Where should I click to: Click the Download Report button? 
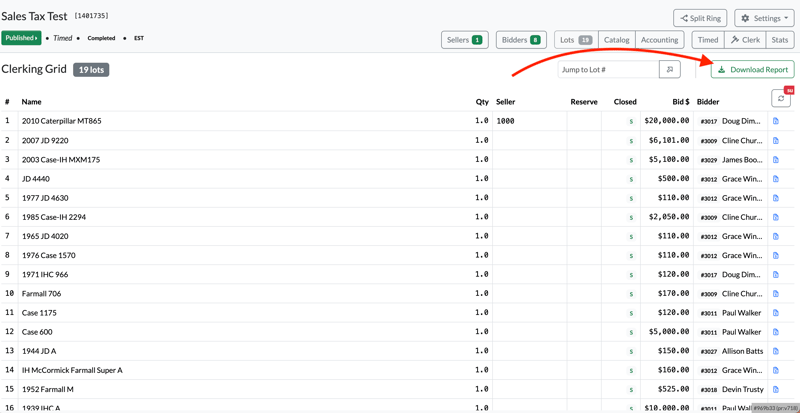(x=753, y=69)
